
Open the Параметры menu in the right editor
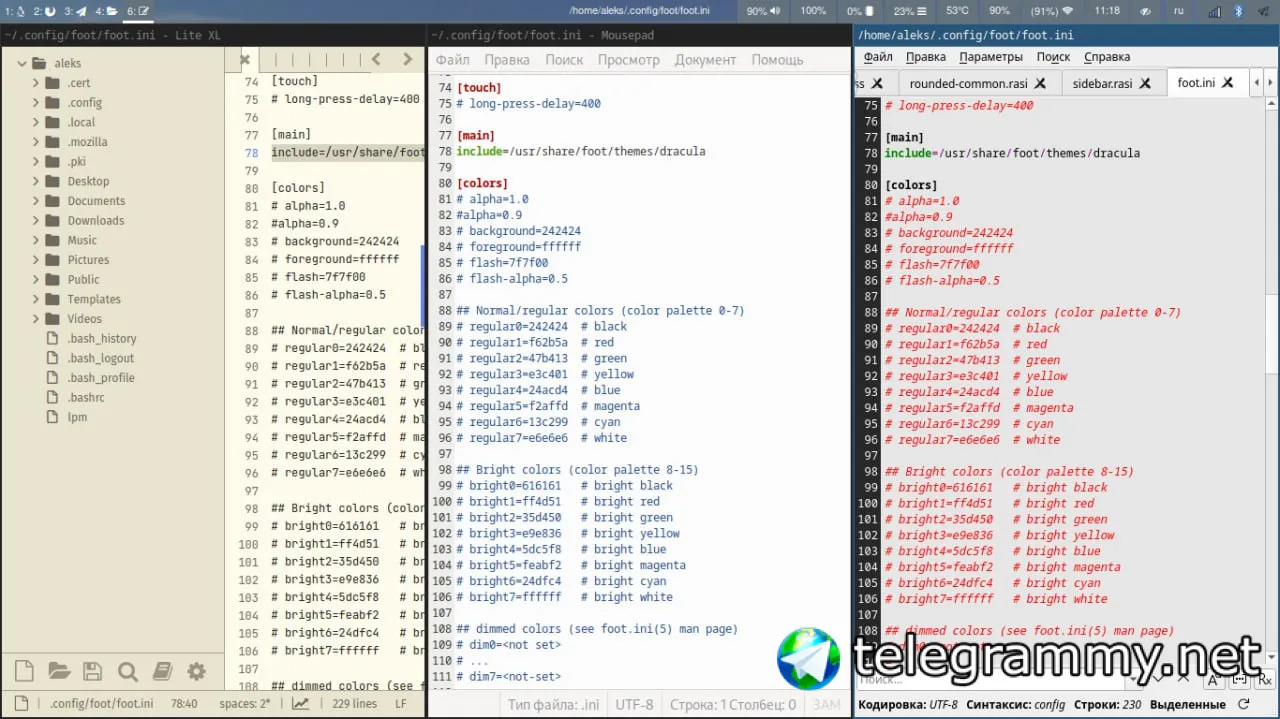tap(991, 57)
